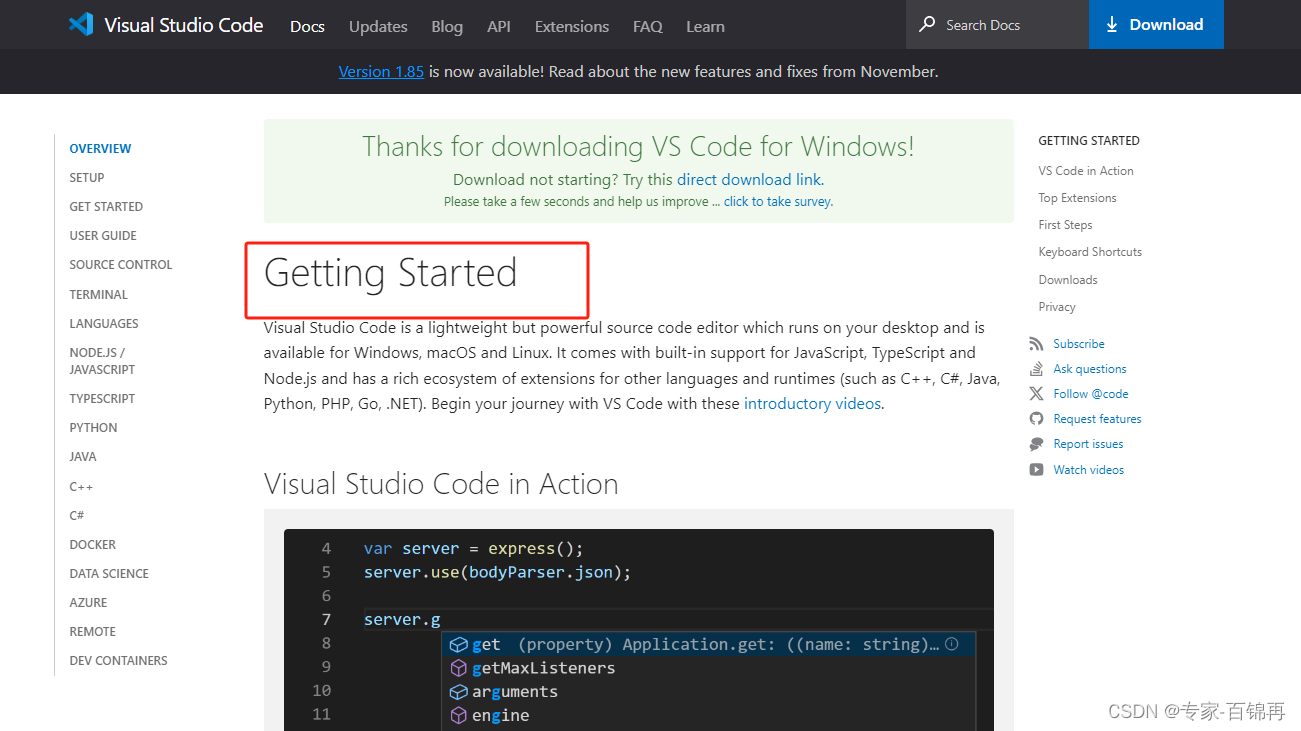Click info icon beside get suggestion
The width and height of the screenshot is (1301, 731).
pyautogui.click(x=952, y=644)
